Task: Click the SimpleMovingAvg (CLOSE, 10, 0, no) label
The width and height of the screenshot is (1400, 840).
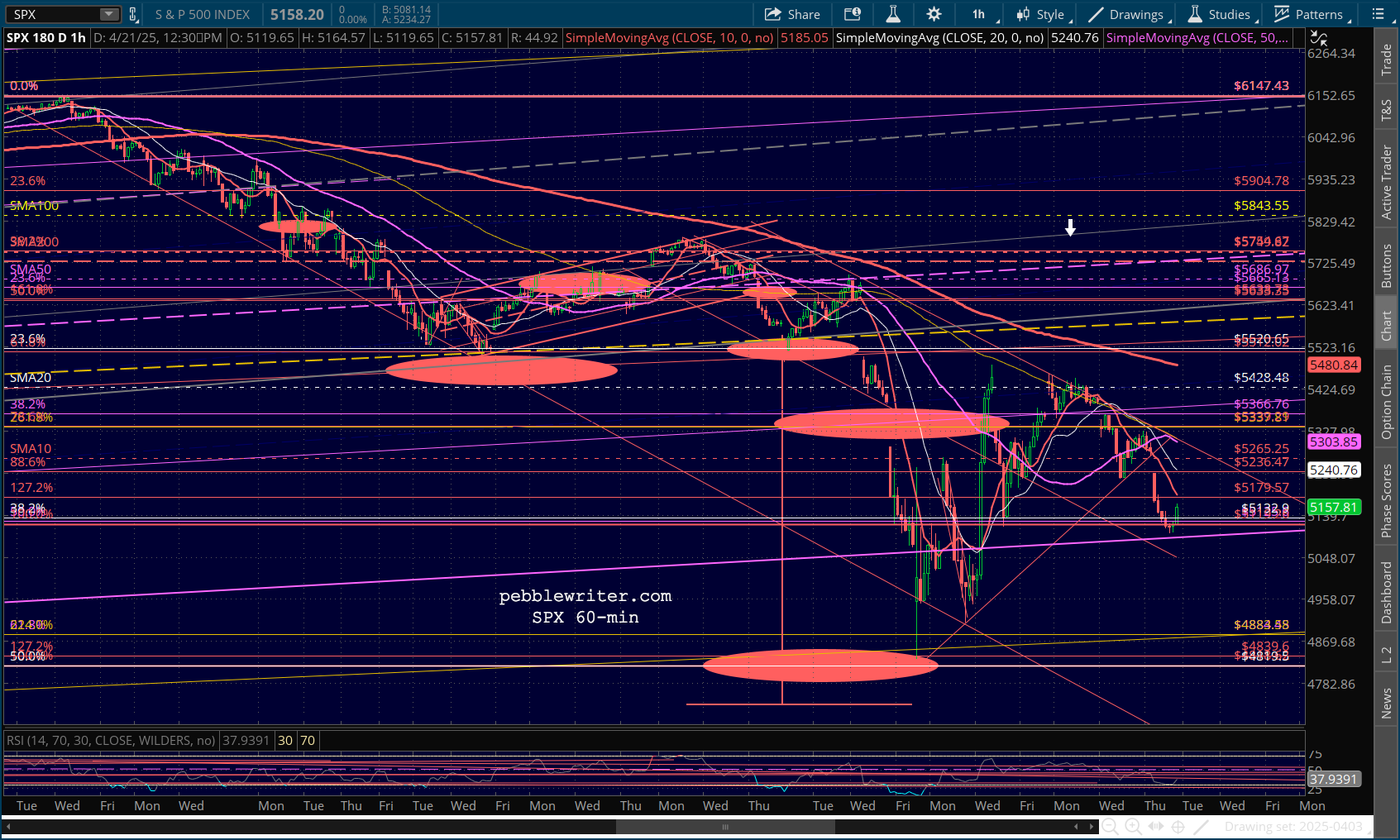Action: tap(669, 38)
